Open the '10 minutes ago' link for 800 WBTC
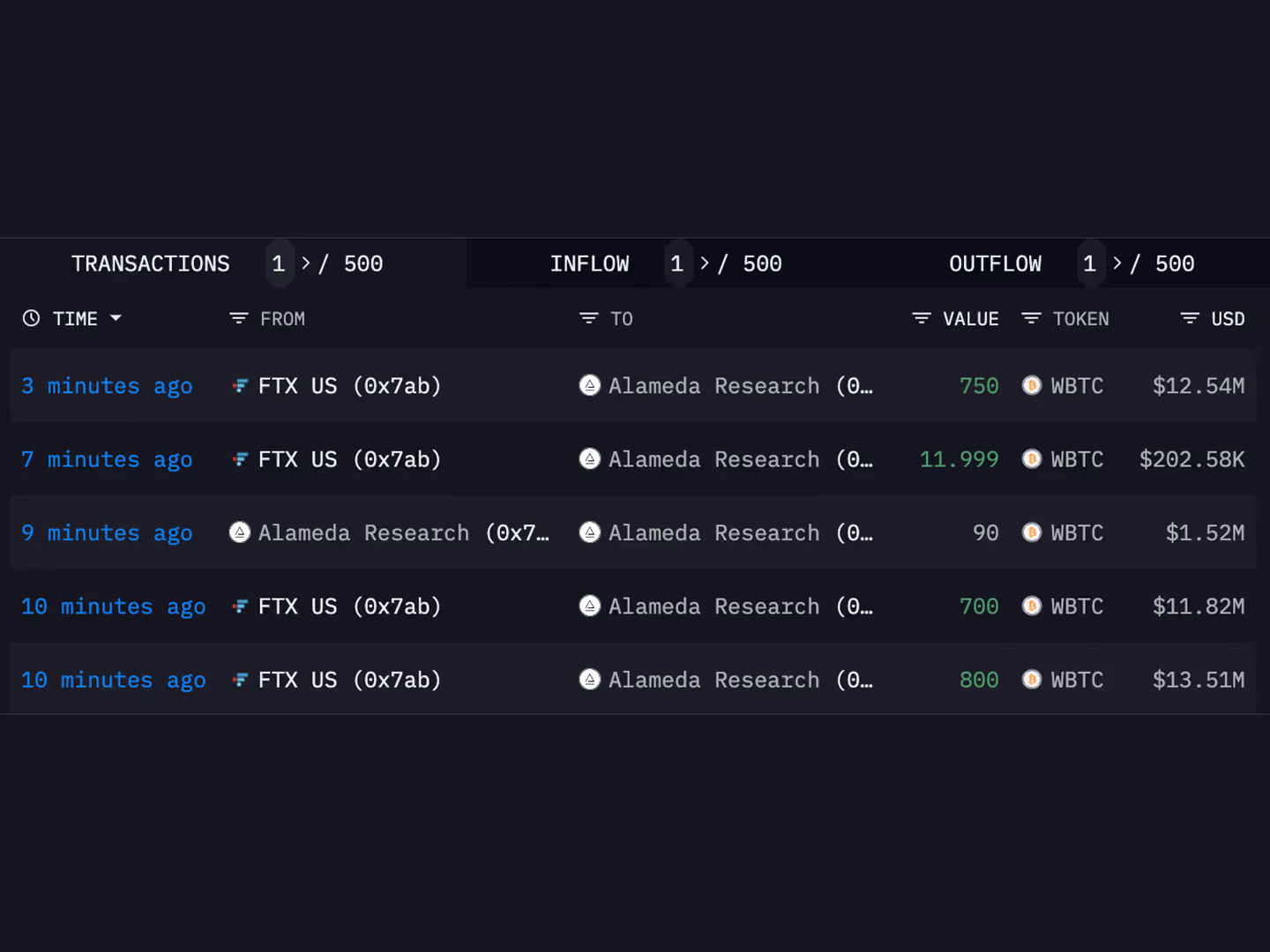Screen dimensions: 1270x952 [x=114, y=681]
